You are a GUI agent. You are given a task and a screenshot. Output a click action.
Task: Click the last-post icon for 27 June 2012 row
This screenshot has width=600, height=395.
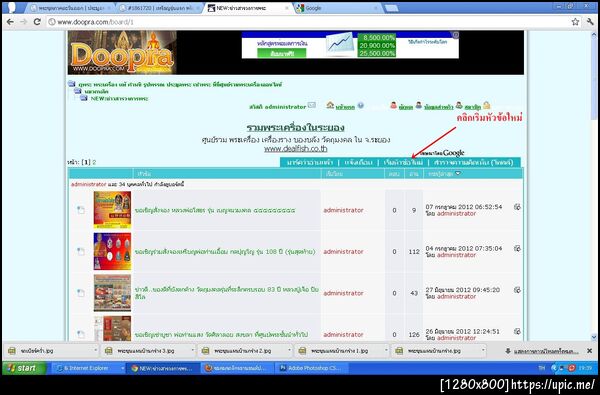pos(517,290)
